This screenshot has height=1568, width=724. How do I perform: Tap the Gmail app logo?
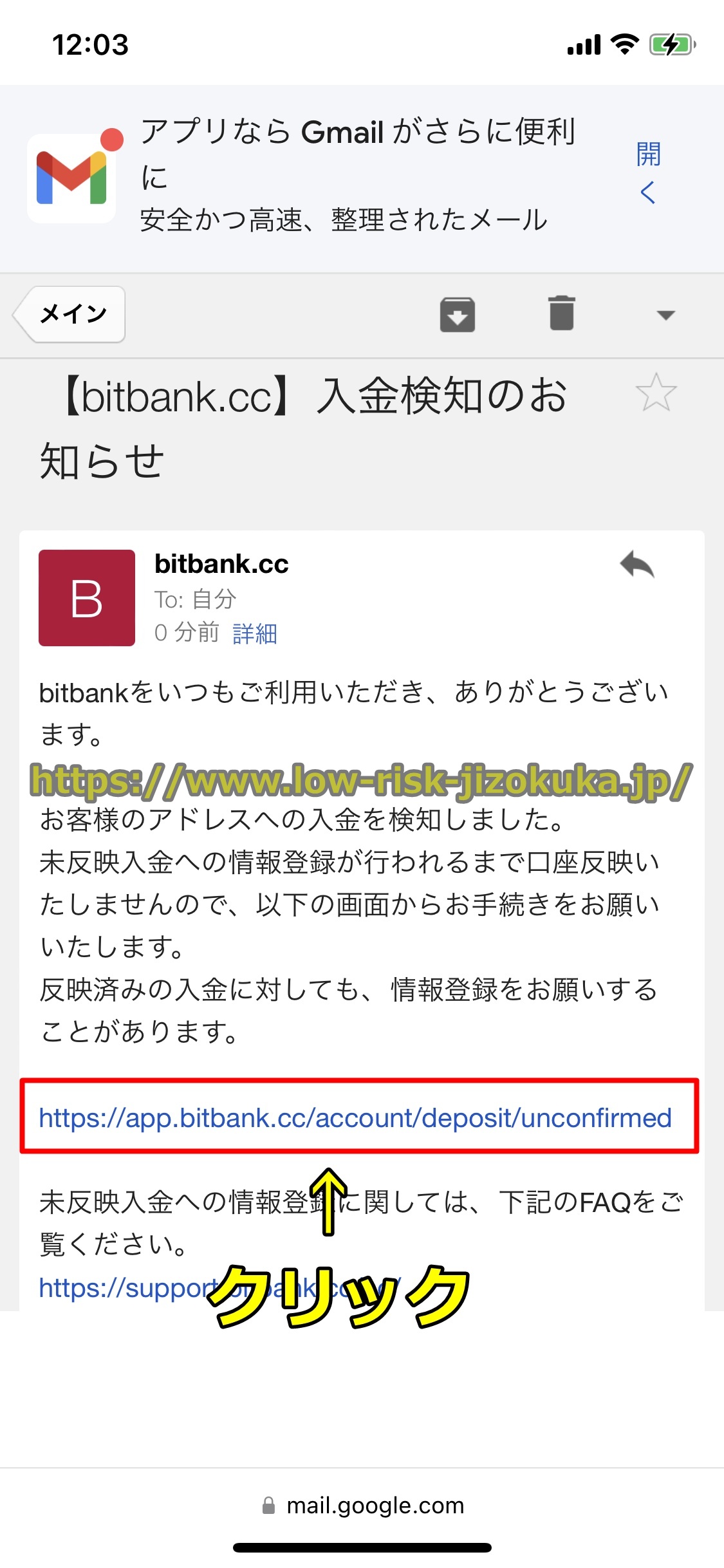point(72,178)
